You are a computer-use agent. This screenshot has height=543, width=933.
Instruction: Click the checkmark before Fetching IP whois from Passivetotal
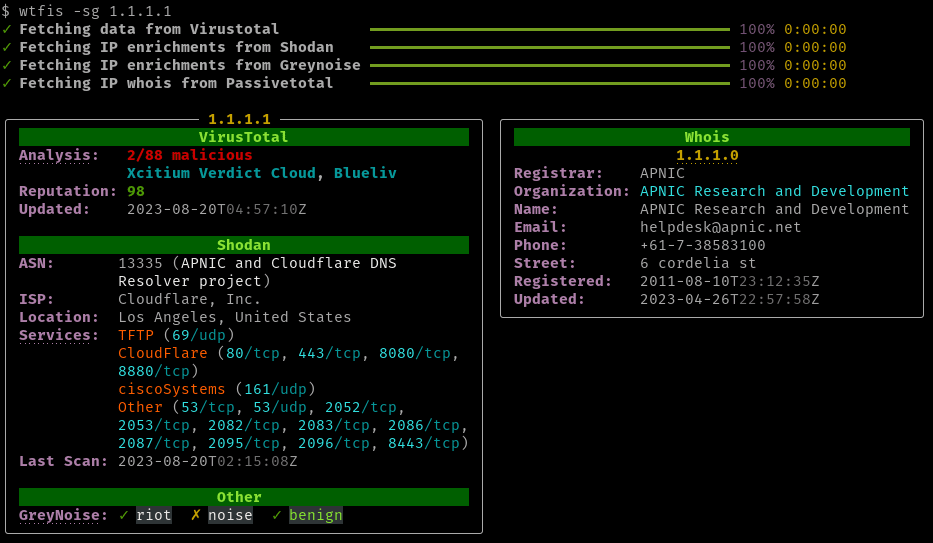coord(7,83)
